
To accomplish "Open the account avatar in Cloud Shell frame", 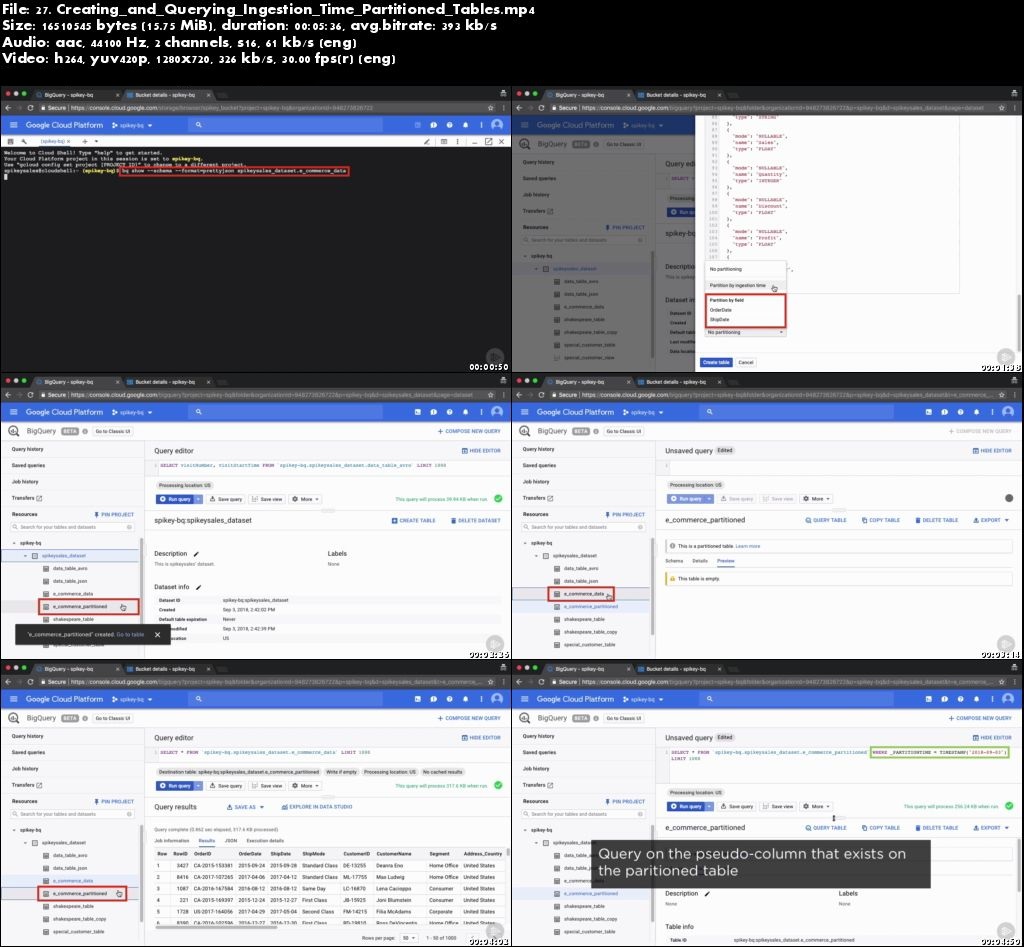I will (x=497, y=125).
